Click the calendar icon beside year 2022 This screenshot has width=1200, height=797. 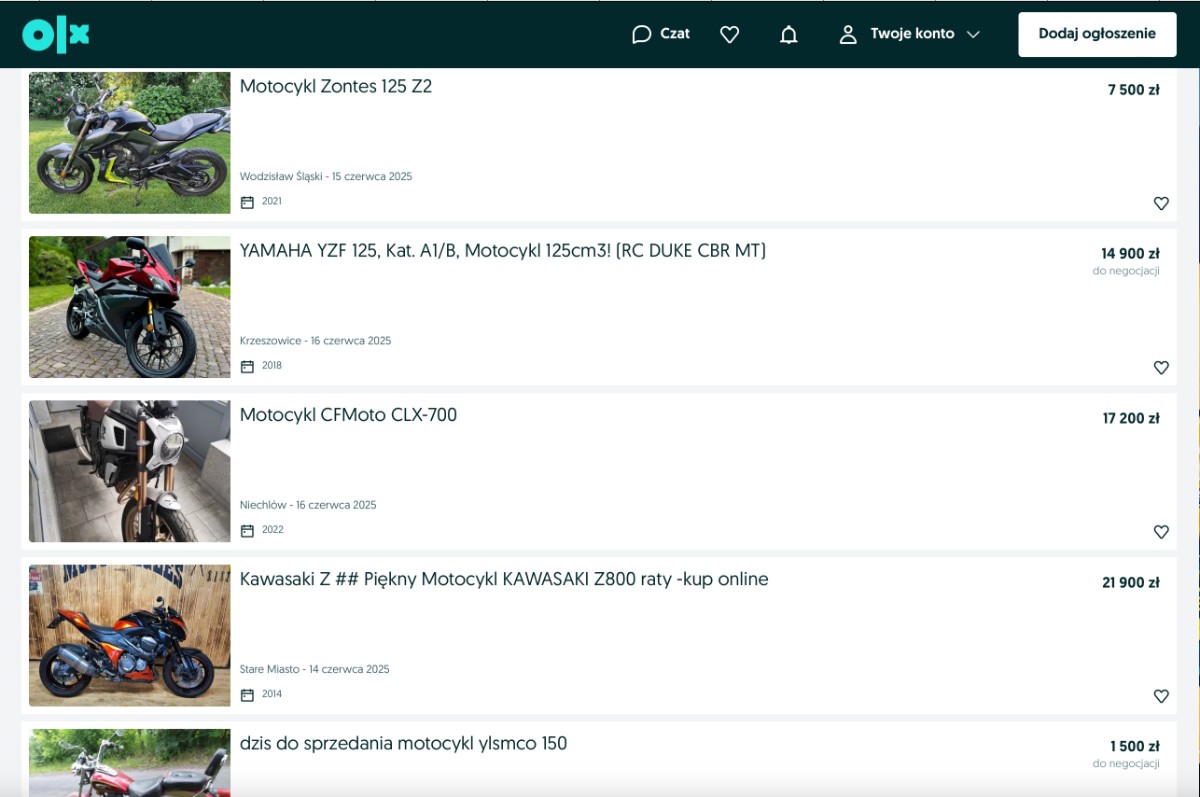coord(247,530)
